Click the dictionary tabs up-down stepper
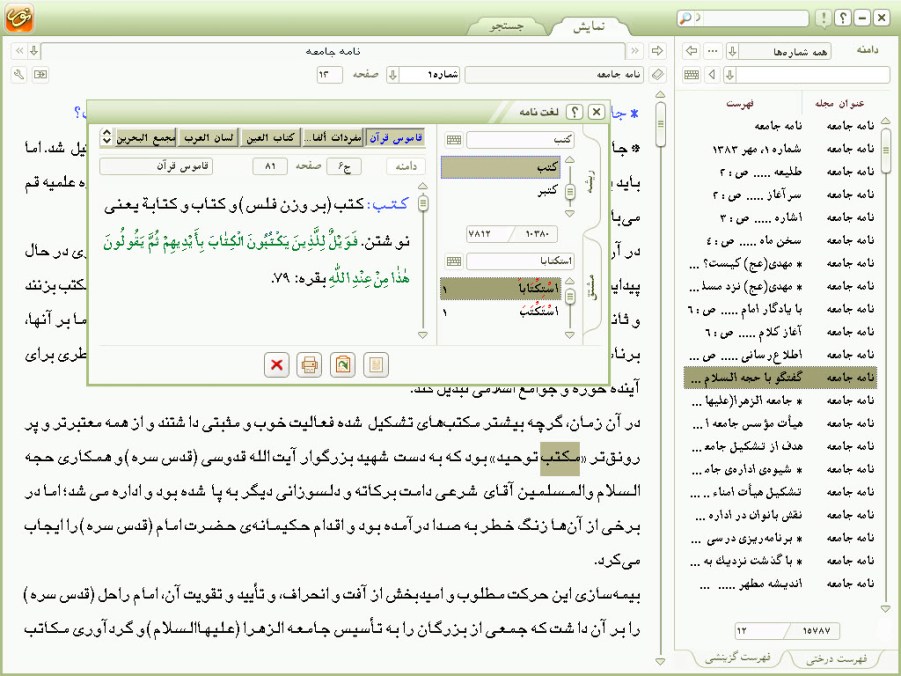Screen dimensions: 901x676 106,137
